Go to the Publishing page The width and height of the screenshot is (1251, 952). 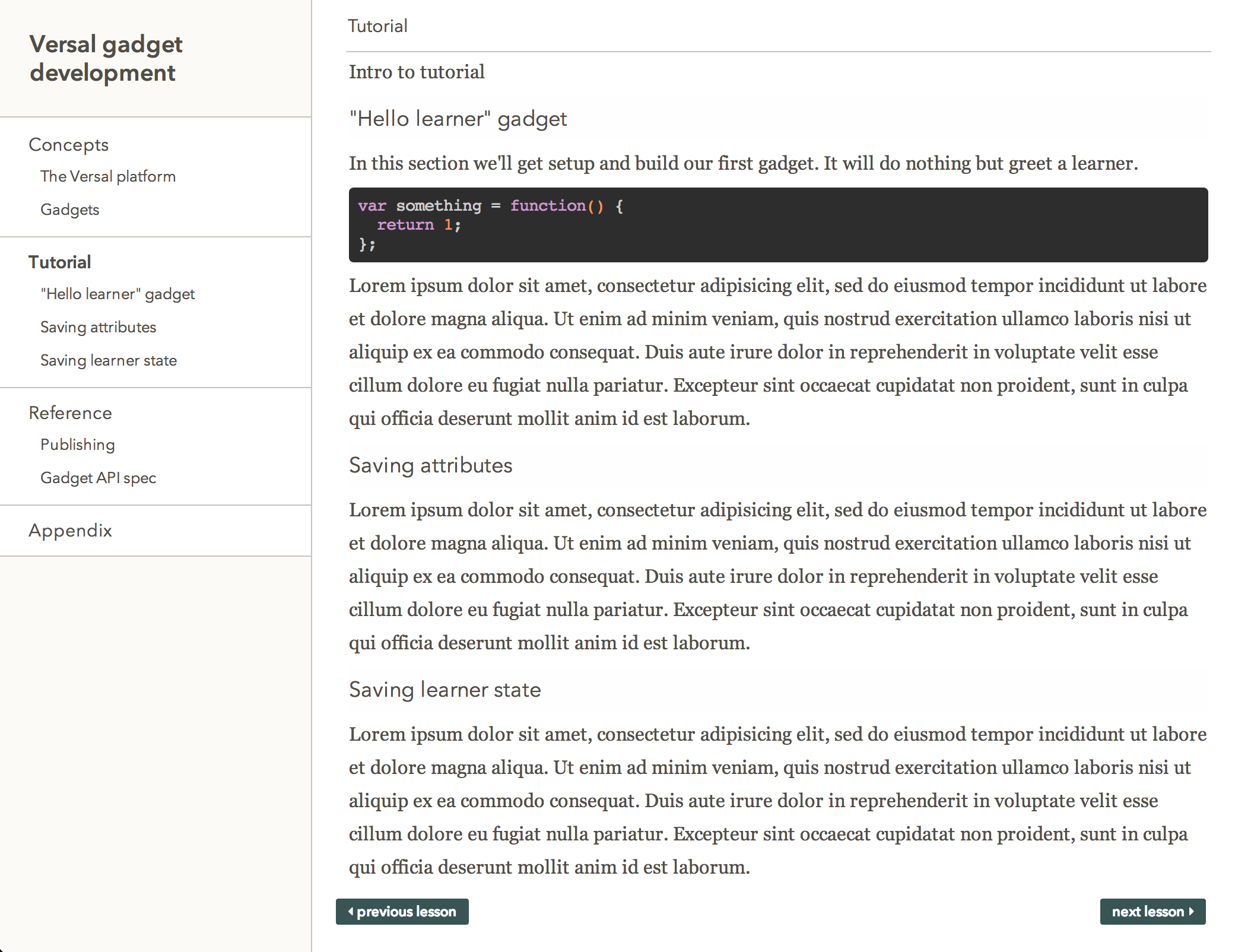pyautogui.click(x=78, y=445)
